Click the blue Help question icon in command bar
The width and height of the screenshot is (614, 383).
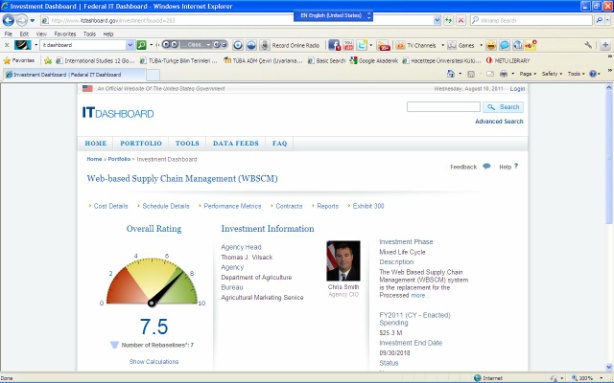(x=593, y=74)
